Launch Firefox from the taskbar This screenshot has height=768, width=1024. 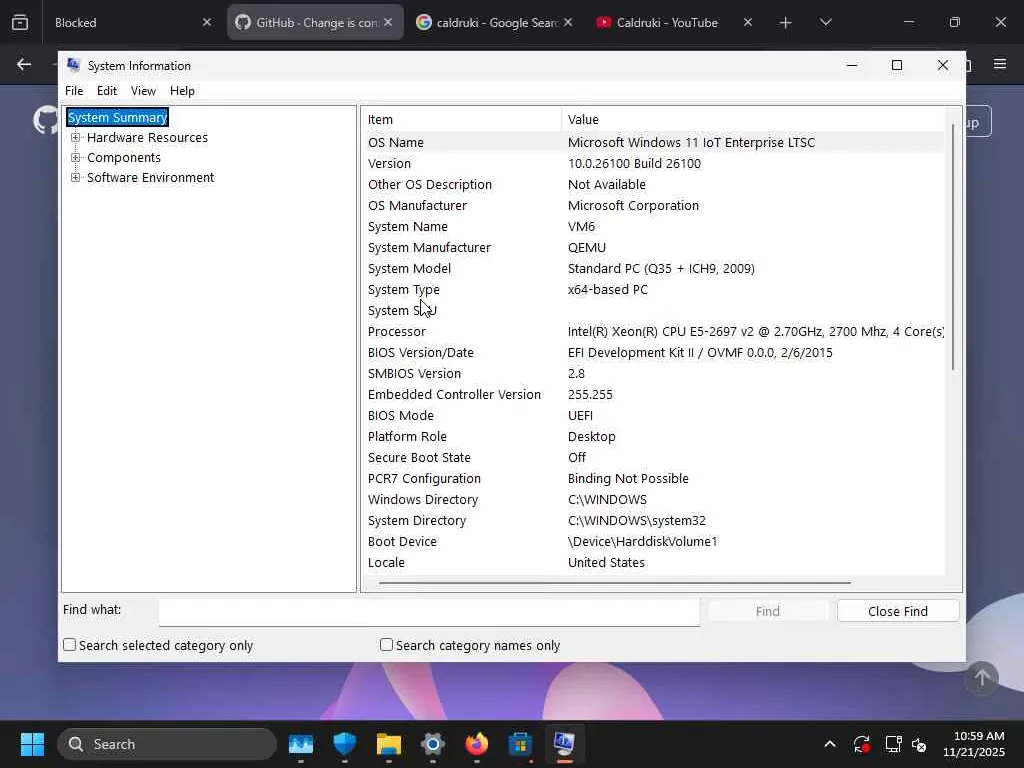tap(477, 744)
